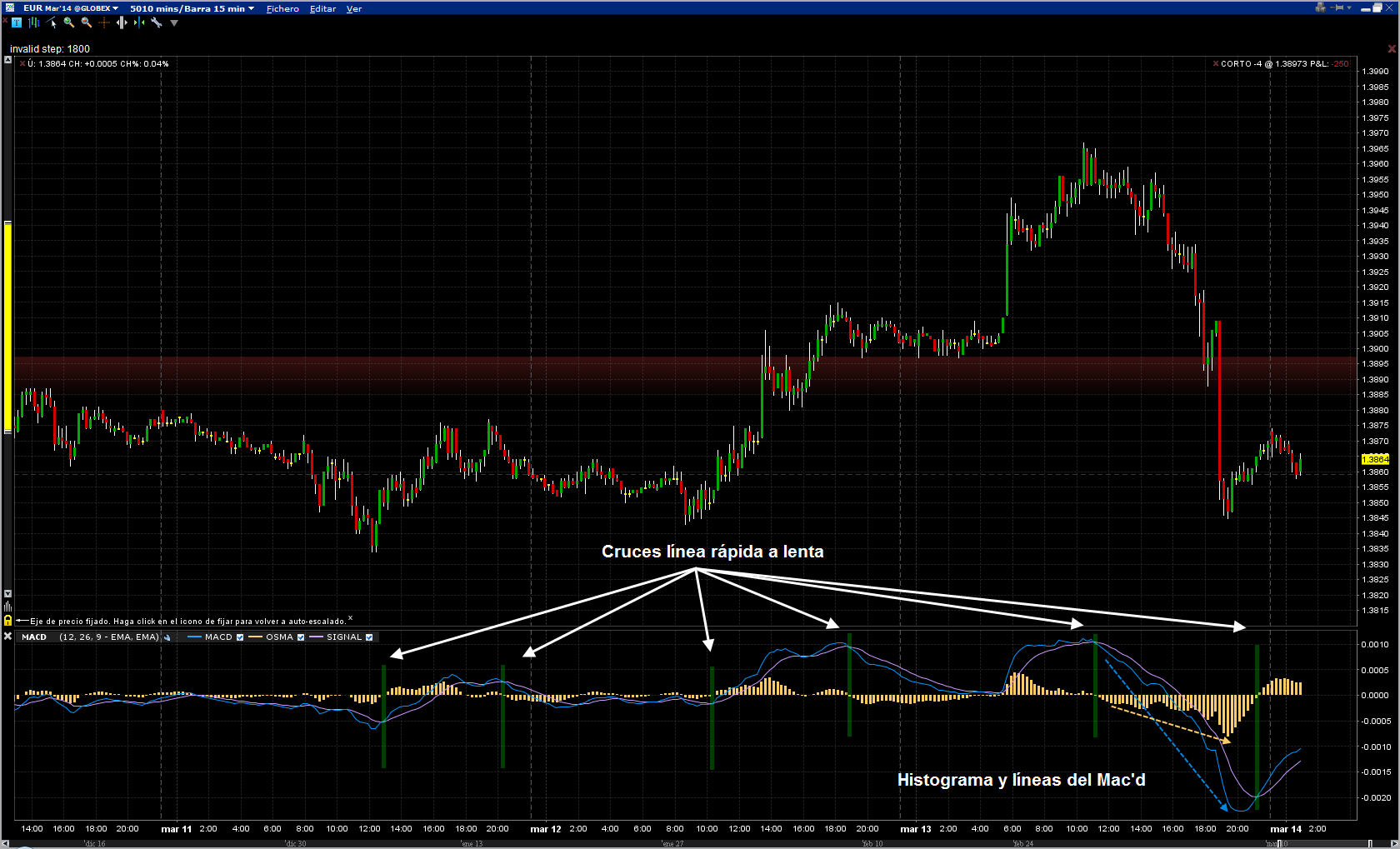Image resolution: width=1400 pixels, height=849 pixels.
Task: Expand the toolbar overflow grey triangle
Action: point(174,23)
